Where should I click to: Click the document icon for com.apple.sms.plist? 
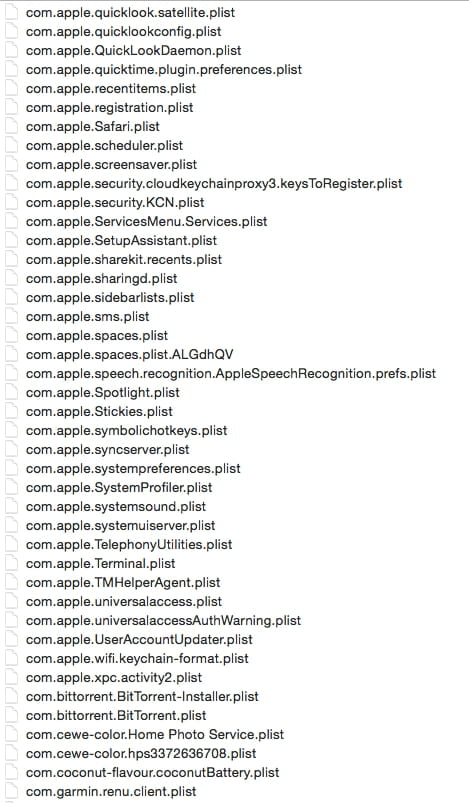[11, 316]
